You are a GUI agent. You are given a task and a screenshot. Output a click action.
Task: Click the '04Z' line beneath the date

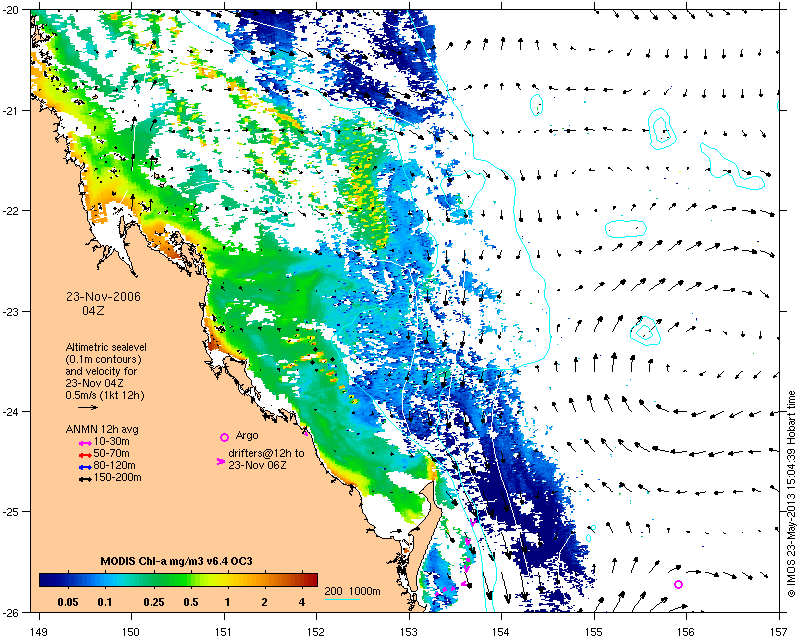[x=93, y=310]
